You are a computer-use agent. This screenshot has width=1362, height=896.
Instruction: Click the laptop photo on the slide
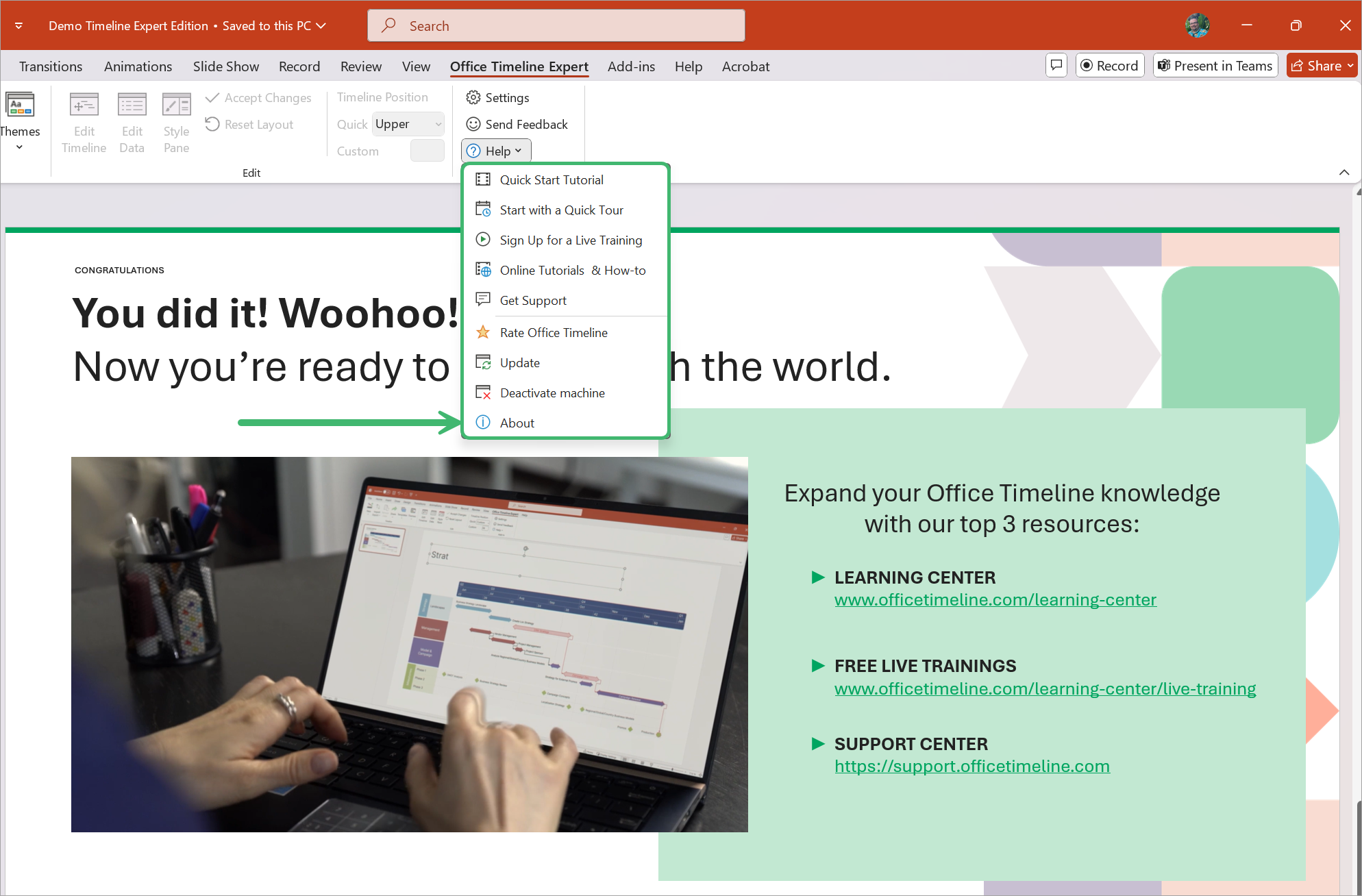coord(410,645)
